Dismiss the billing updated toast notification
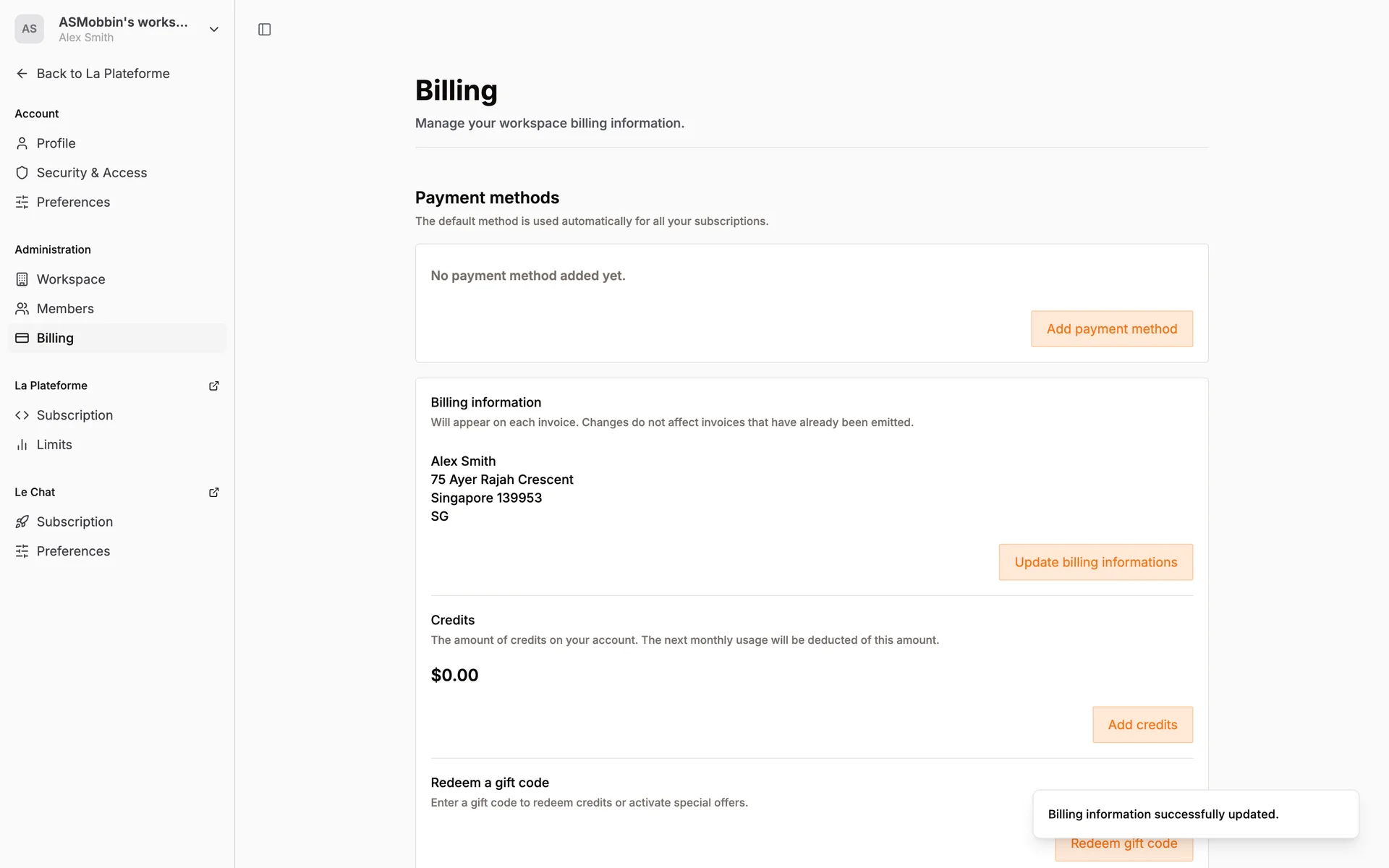This screenshot has height=868, width=1389. [1195, 814]
